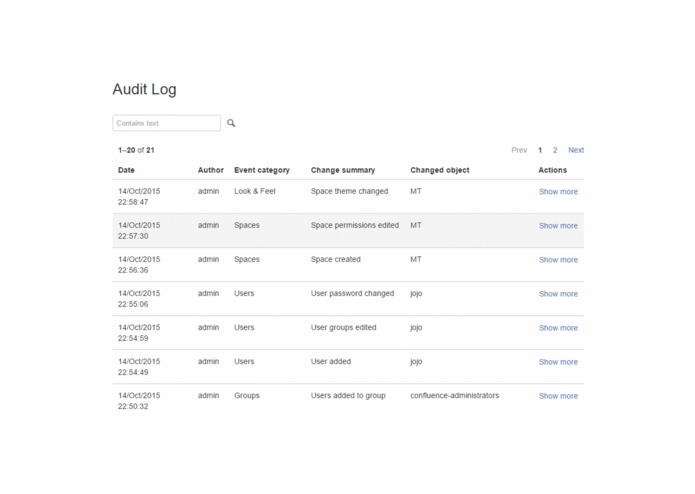Viewport: 695px width, 494px height.
Task: Select page 1 in pagination
Action: tap(540, 150)
